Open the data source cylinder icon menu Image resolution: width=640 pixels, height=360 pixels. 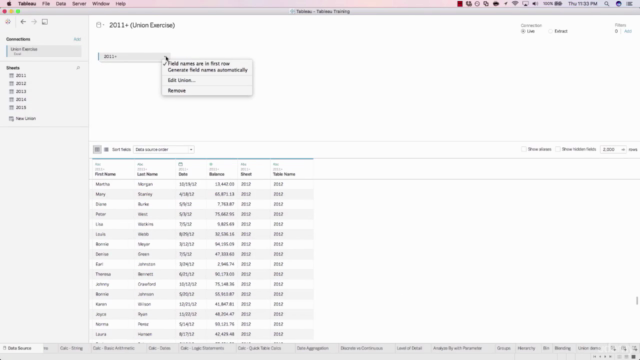(99, 25)
